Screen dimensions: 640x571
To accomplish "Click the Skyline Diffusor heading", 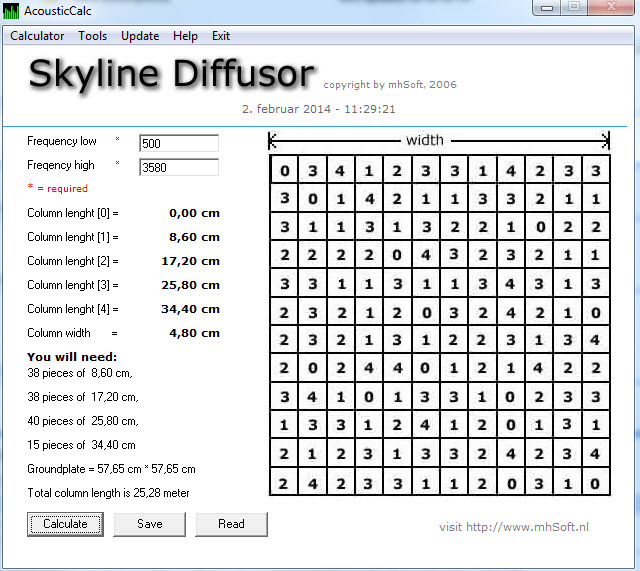I will tap(171, 74).
